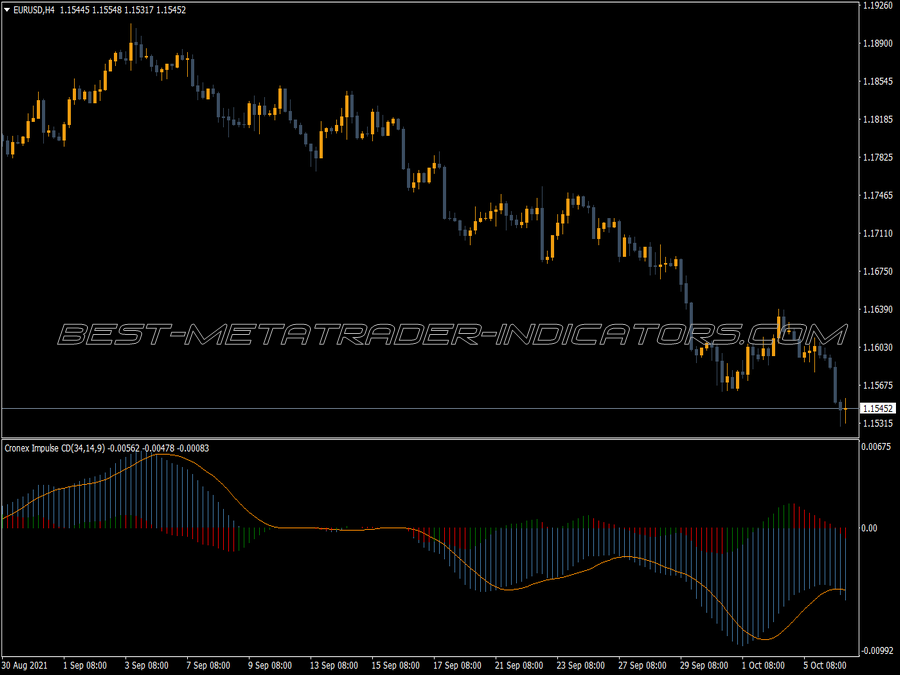Click time axis label 9 Sep 08:00
The width and height of the screenshot is (900, 675).
pyautogui.click(x=270, y=666)
